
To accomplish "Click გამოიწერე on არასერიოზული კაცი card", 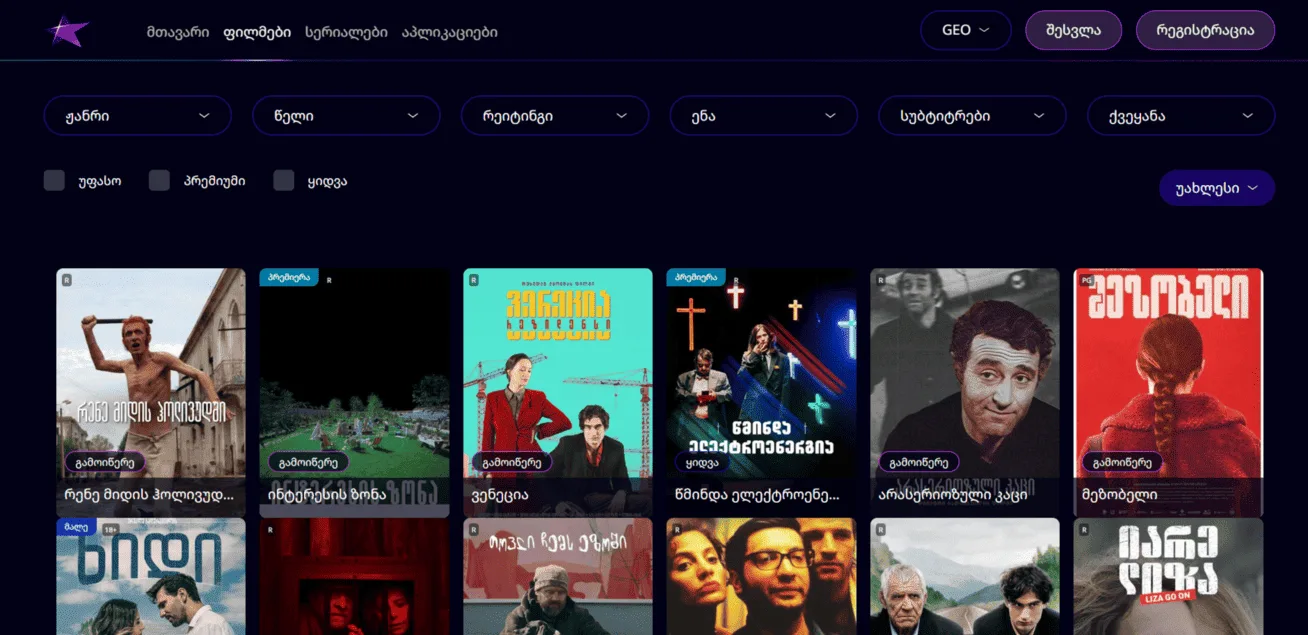I will [919, 462].
